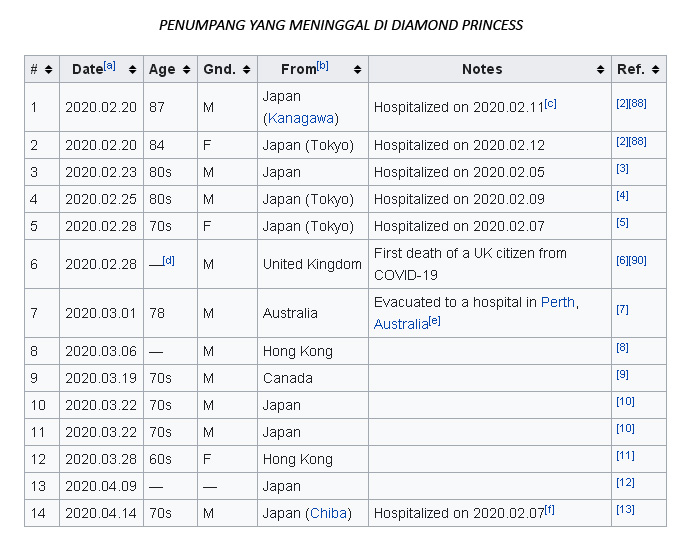This screenshot has height=552, width=700.
Task: Open reference [8] link
Action: coord(622,347)
